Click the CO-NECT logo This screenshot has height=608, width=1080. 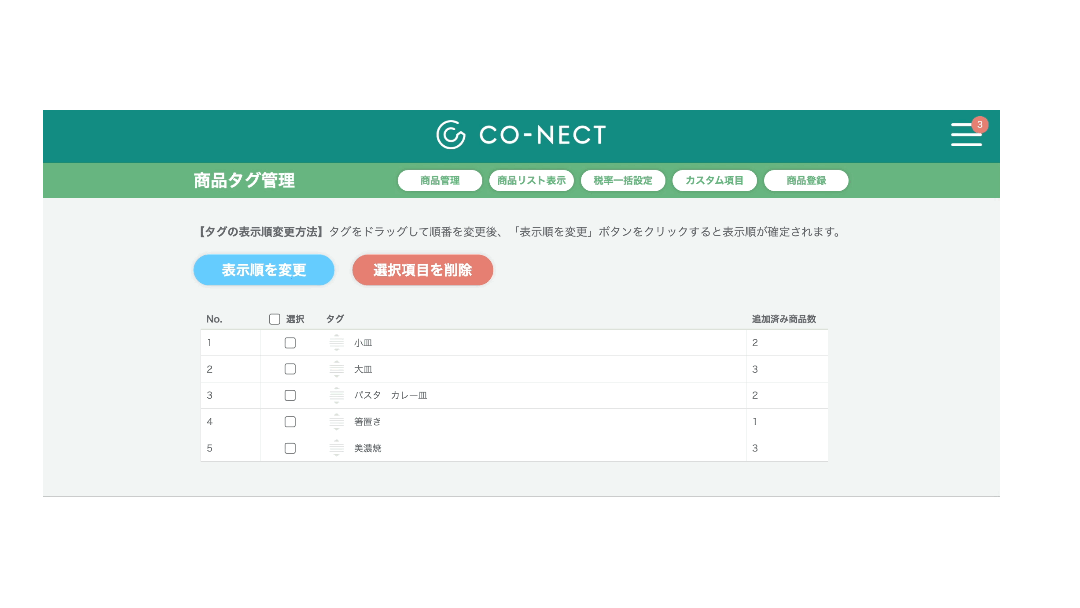pyautogui.click(x=521, y=135)
